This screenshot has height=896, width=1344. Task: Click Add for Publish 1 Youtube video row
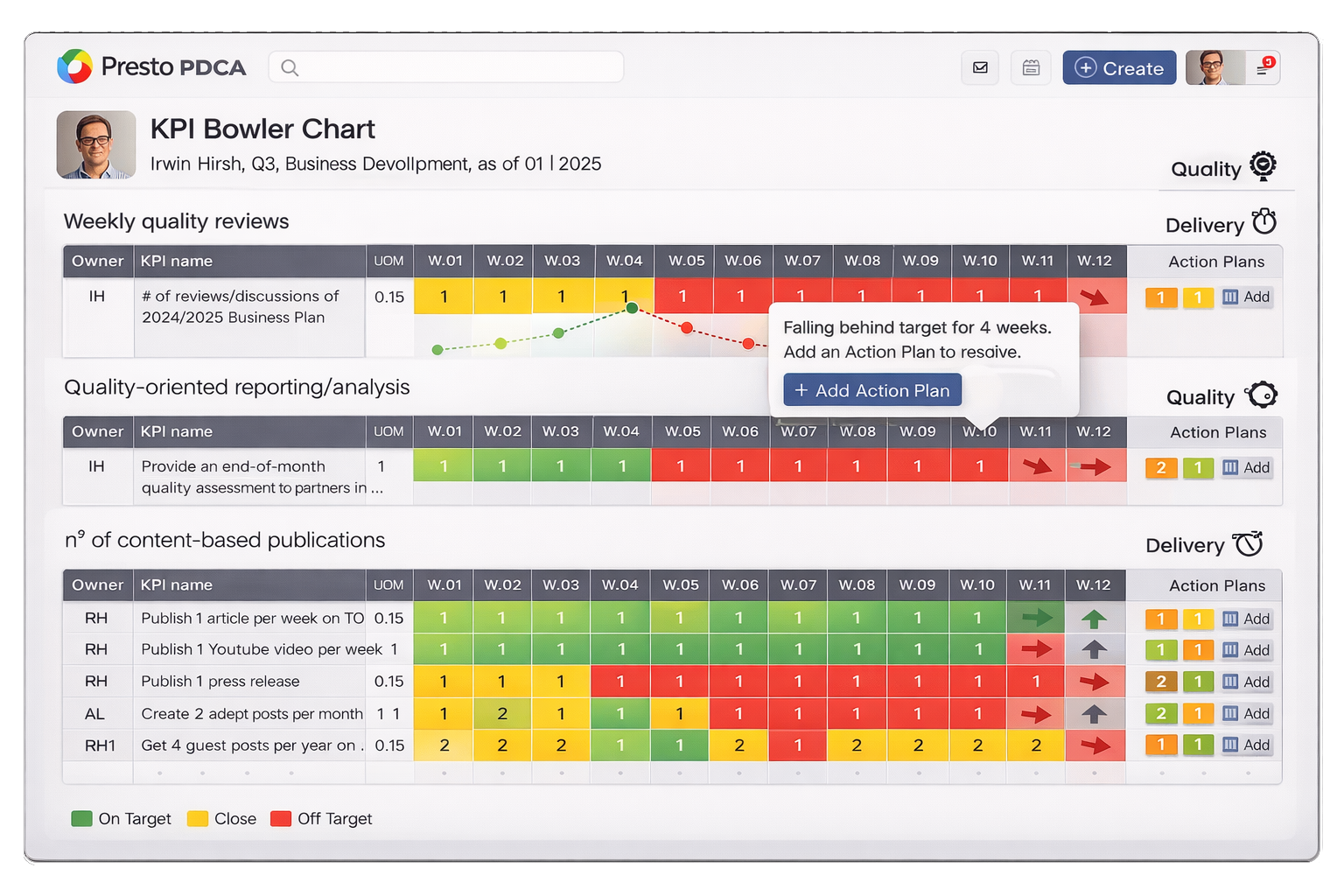(1246, 651)
